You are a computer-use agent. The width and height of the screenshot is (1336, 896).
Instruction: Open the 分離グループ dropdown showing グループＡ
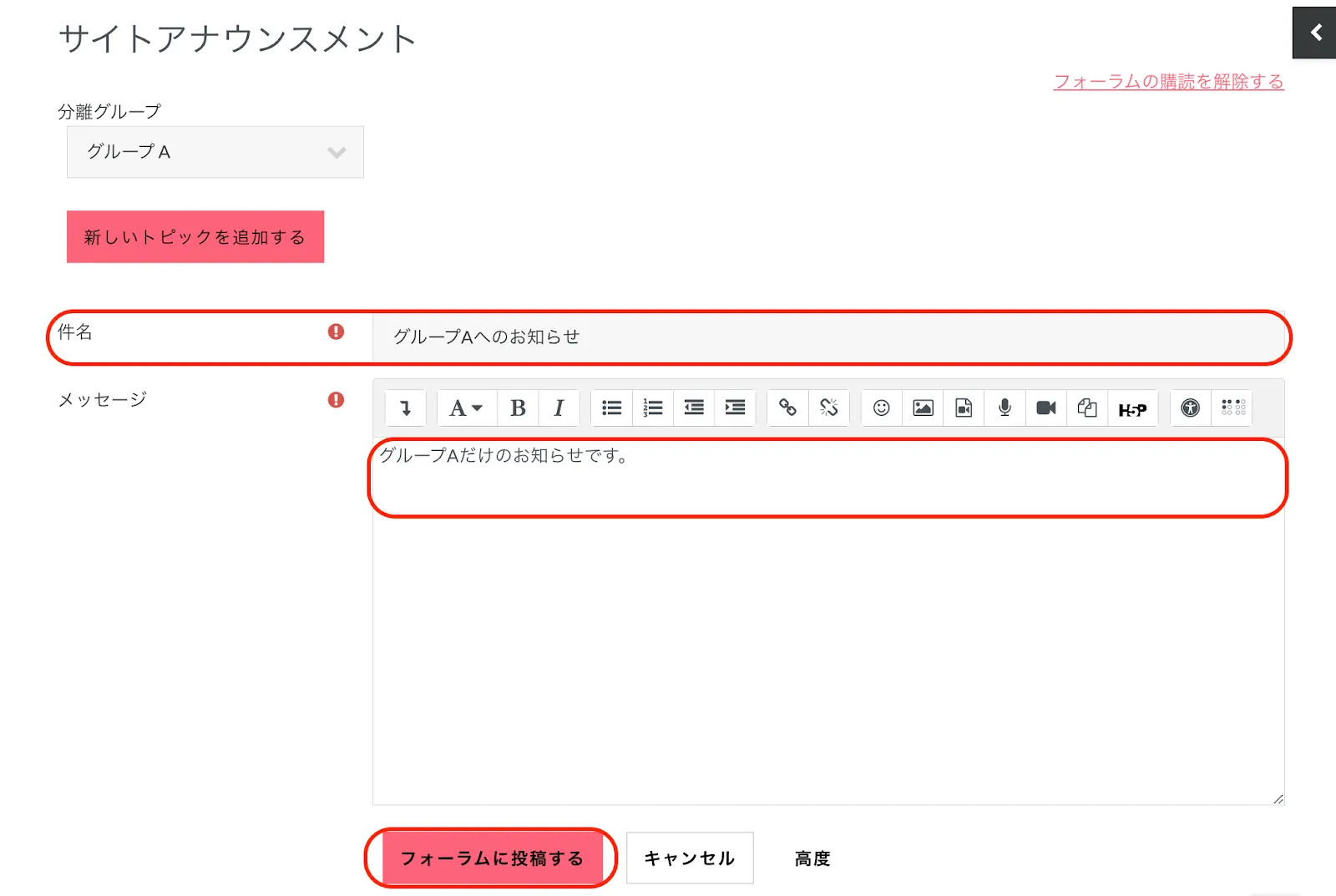[215, 152]
